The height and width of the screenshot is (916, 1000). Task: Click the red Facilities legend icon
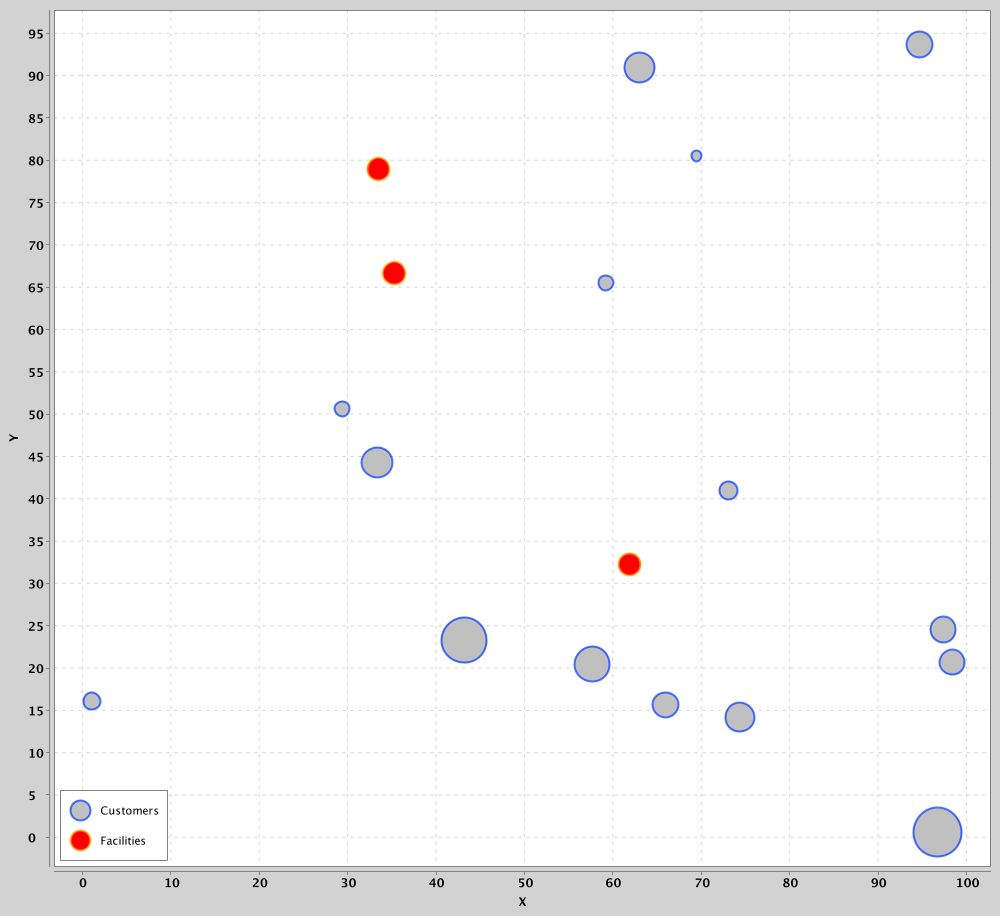click(x=80, y=840)
